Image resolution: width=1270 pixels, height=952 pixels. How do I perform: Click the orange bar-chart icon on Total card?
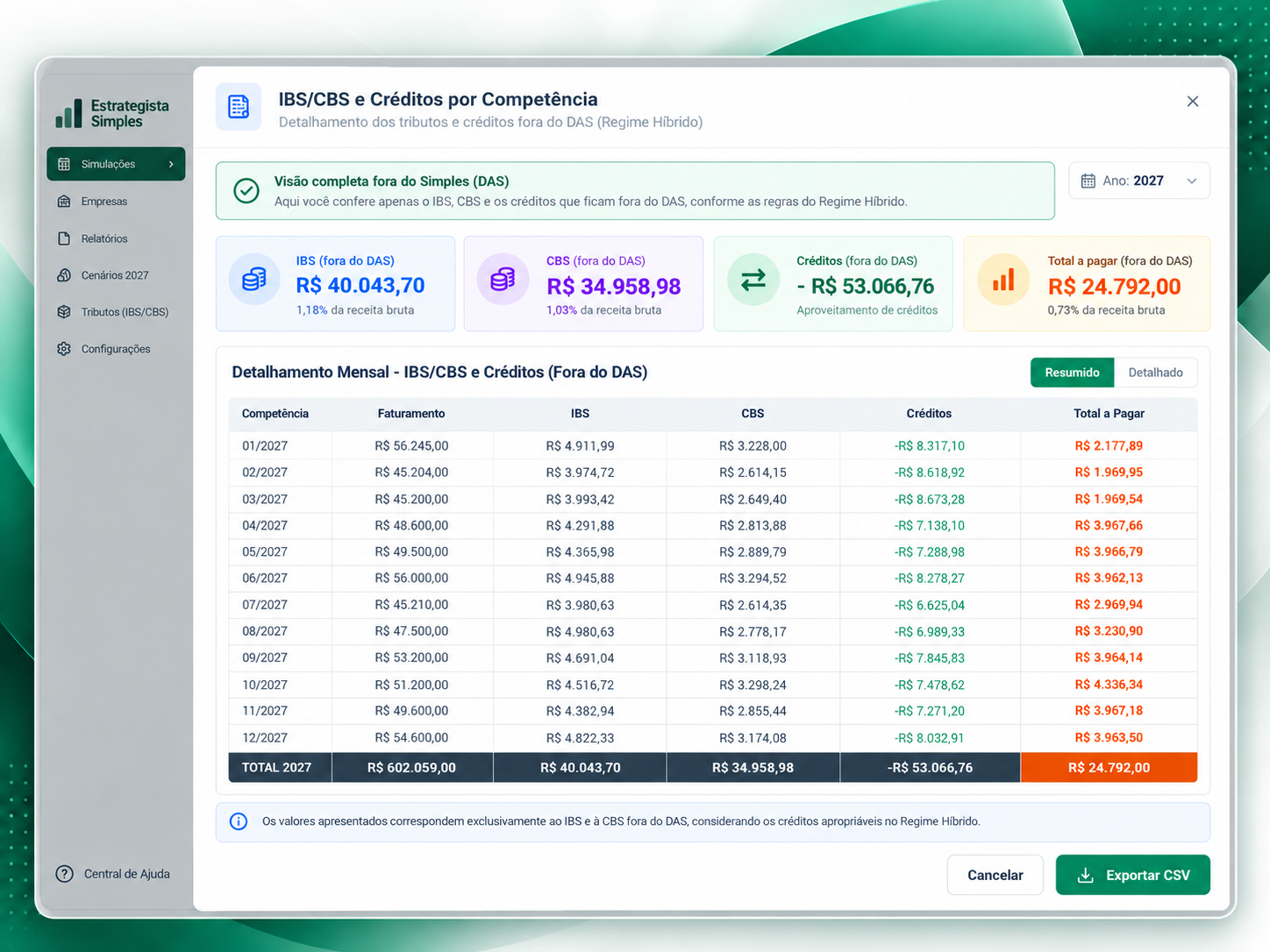click(x=1003, y=280)
